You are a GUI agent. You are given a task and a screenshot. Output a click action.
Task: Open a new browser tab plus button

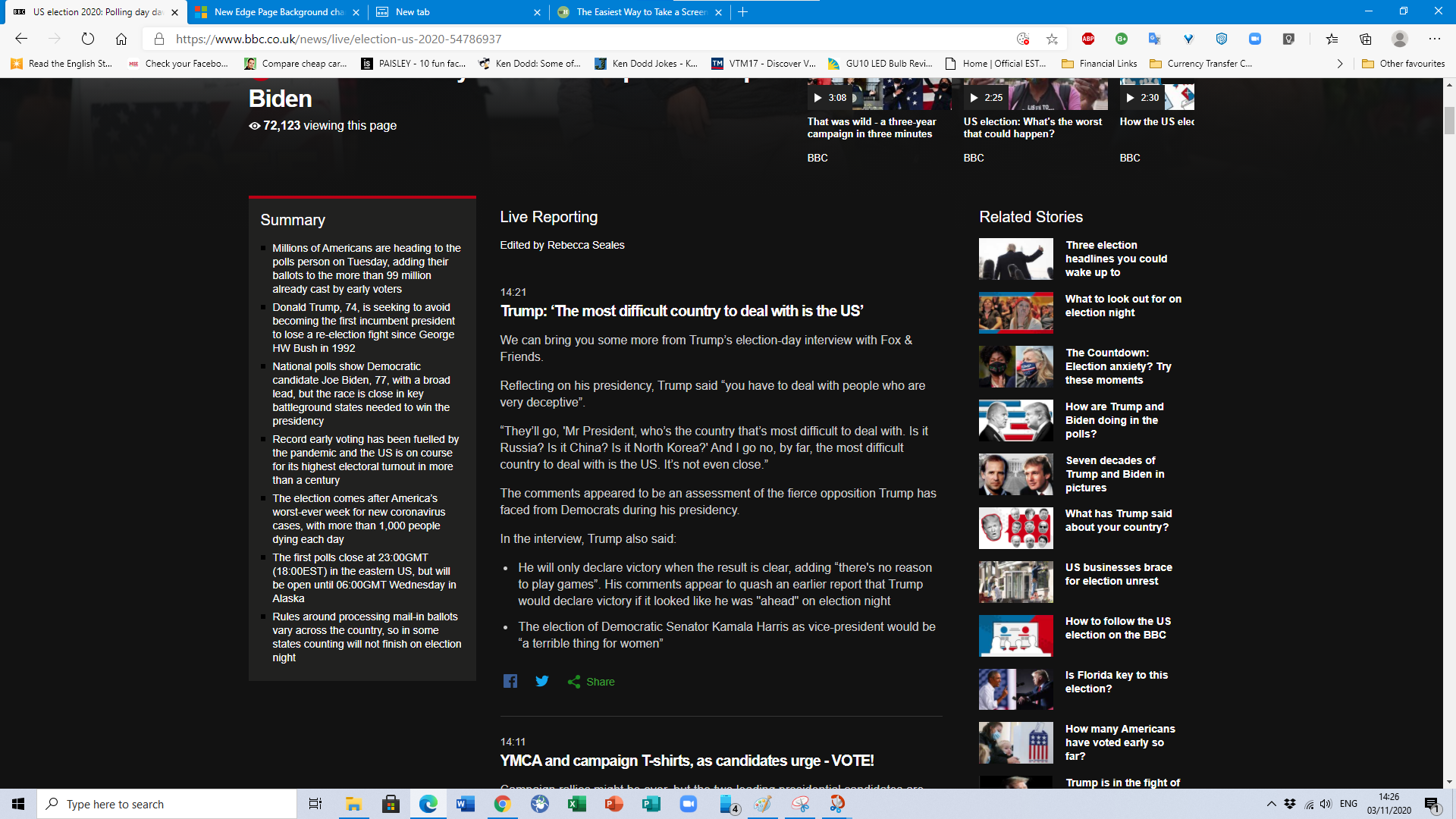tap(743, 12)
